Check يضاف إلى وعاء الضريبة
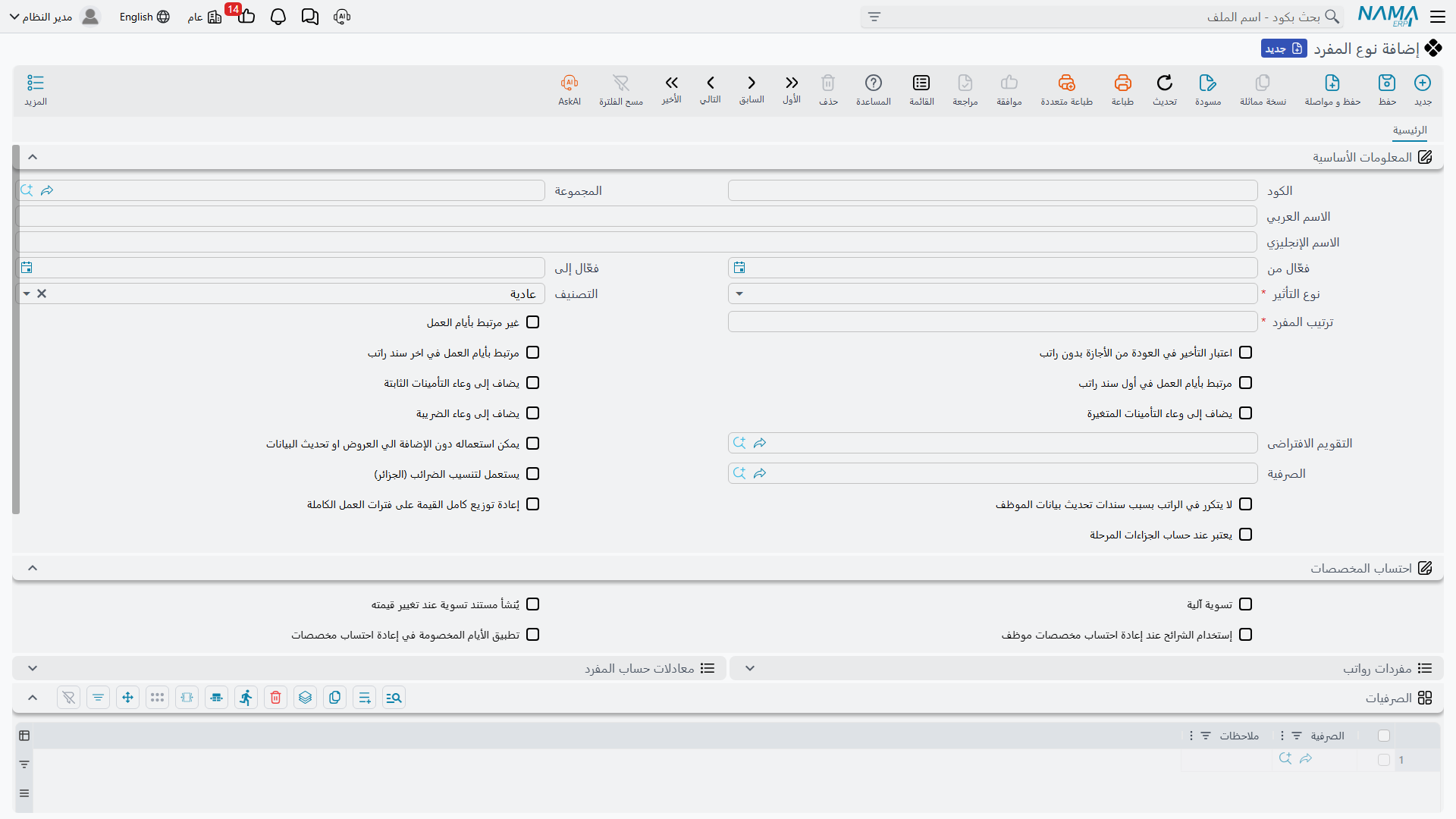This screenshot has height=819, width=1456. point(533,413)
